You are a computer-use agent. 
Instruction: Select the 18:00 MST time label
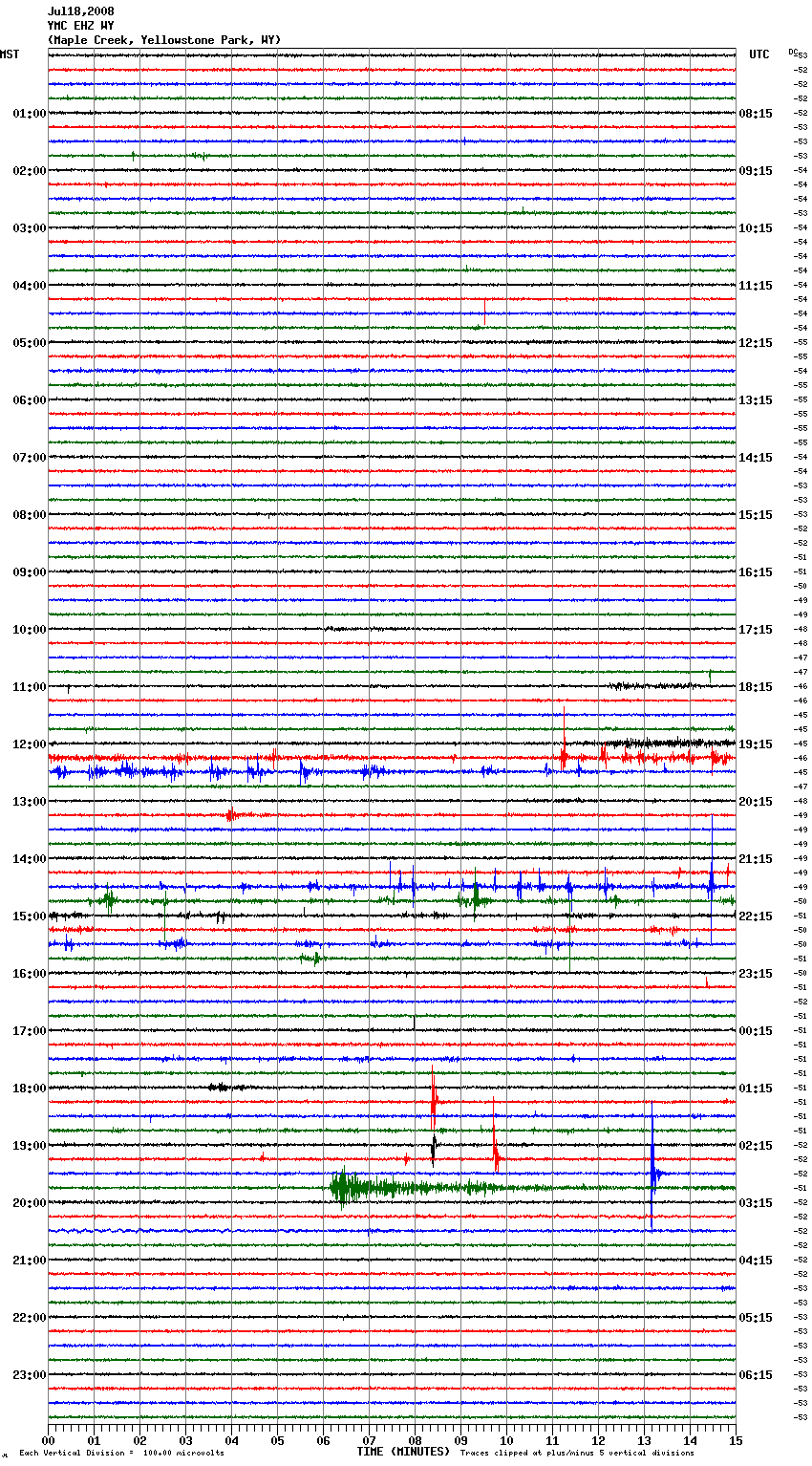(30, 1089)
